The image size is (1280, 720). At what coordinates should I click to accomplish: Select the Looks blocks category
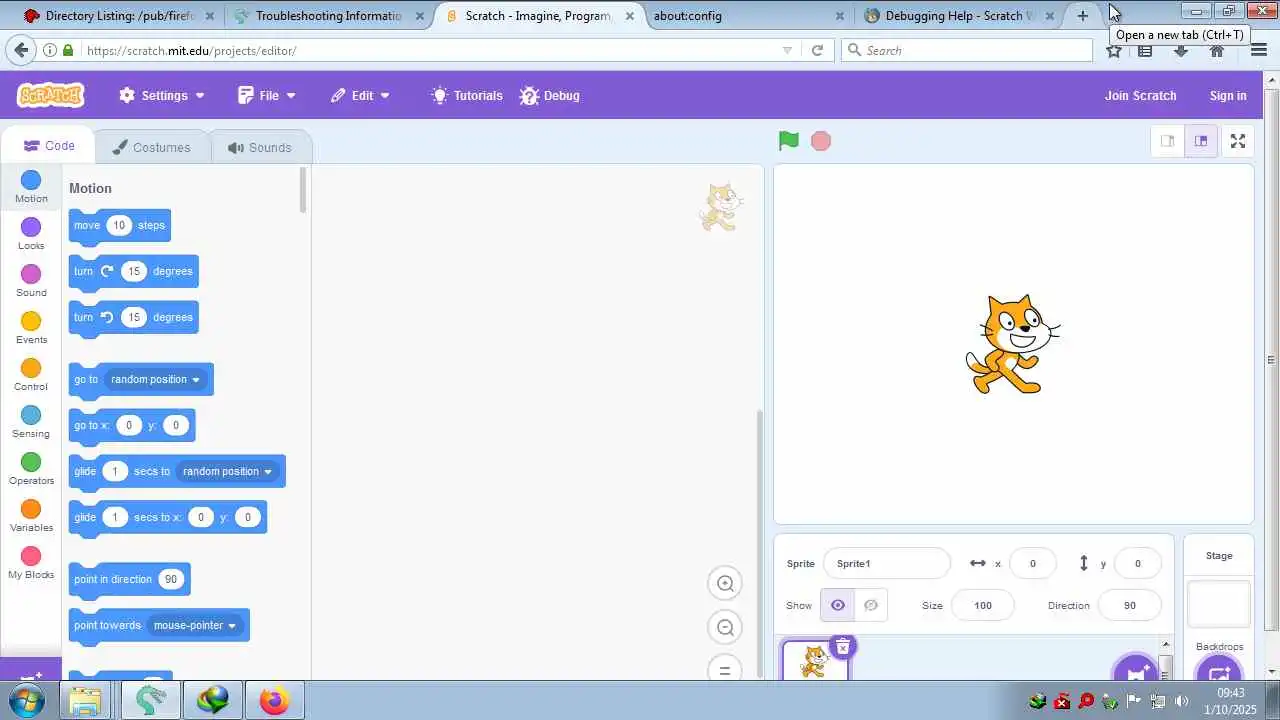(x=31, y=234)
